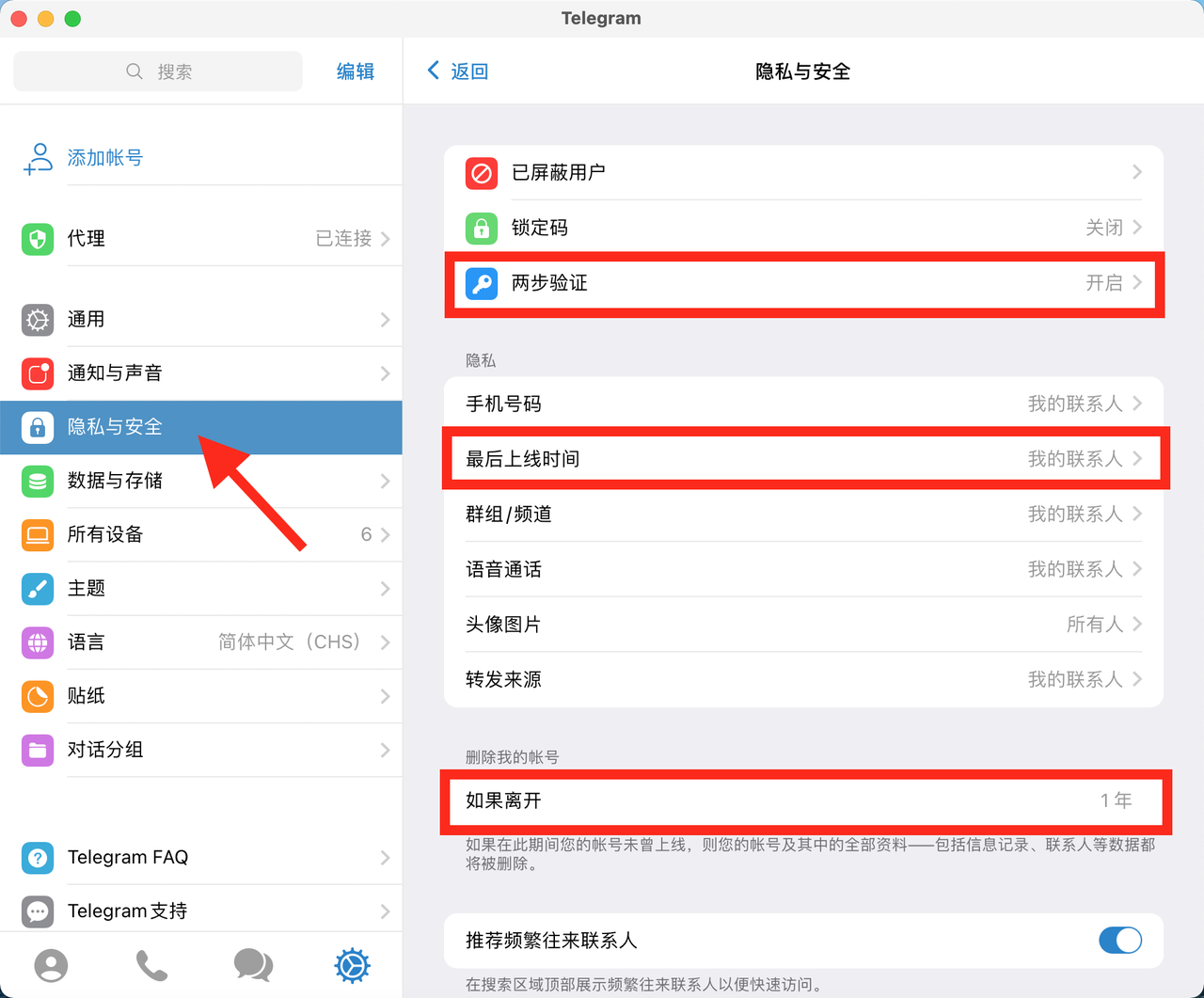
Task: Click the 如果离开 1 年 value
Action: click(x=1117, y=800)
